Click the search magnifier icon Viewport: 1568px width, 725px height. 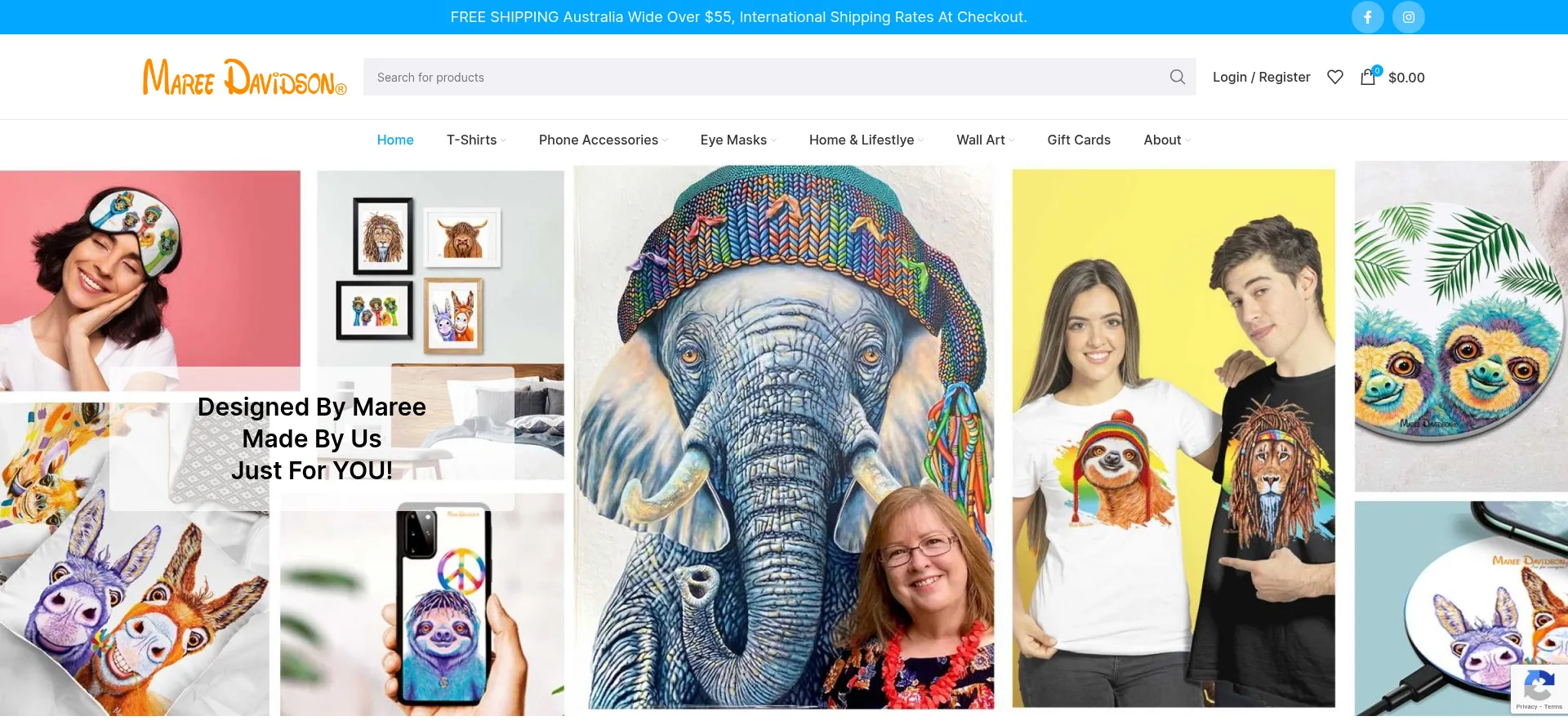pyautogui.click(x=1177, y=77)
